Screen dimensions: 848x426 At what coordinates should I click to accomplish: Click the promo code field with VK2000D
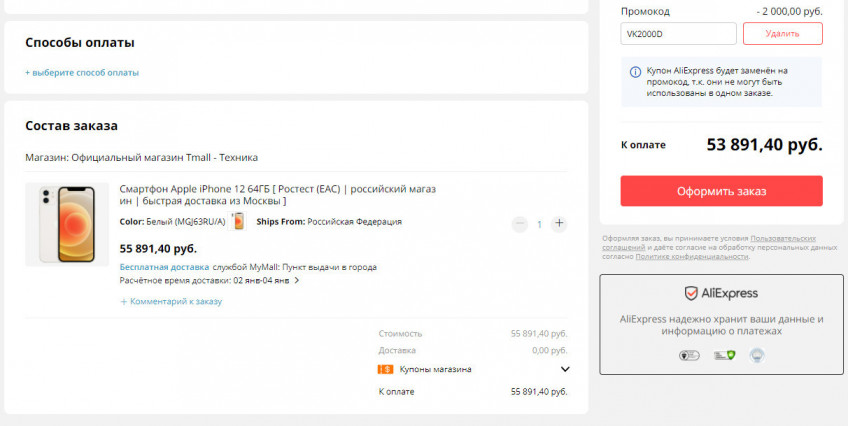point(678,34)
